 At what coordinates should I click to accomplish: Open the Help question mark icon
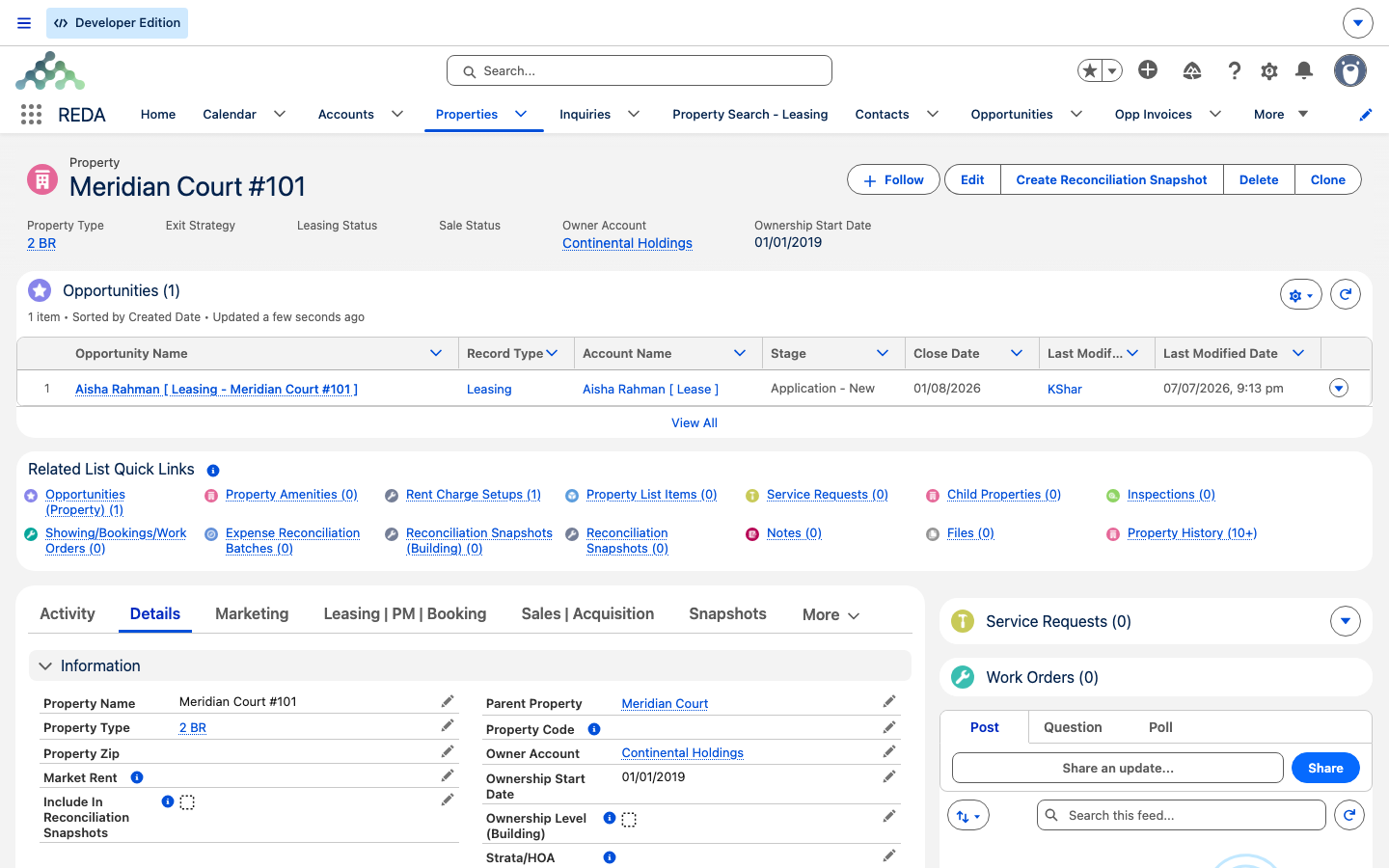tap(1235, 70)
